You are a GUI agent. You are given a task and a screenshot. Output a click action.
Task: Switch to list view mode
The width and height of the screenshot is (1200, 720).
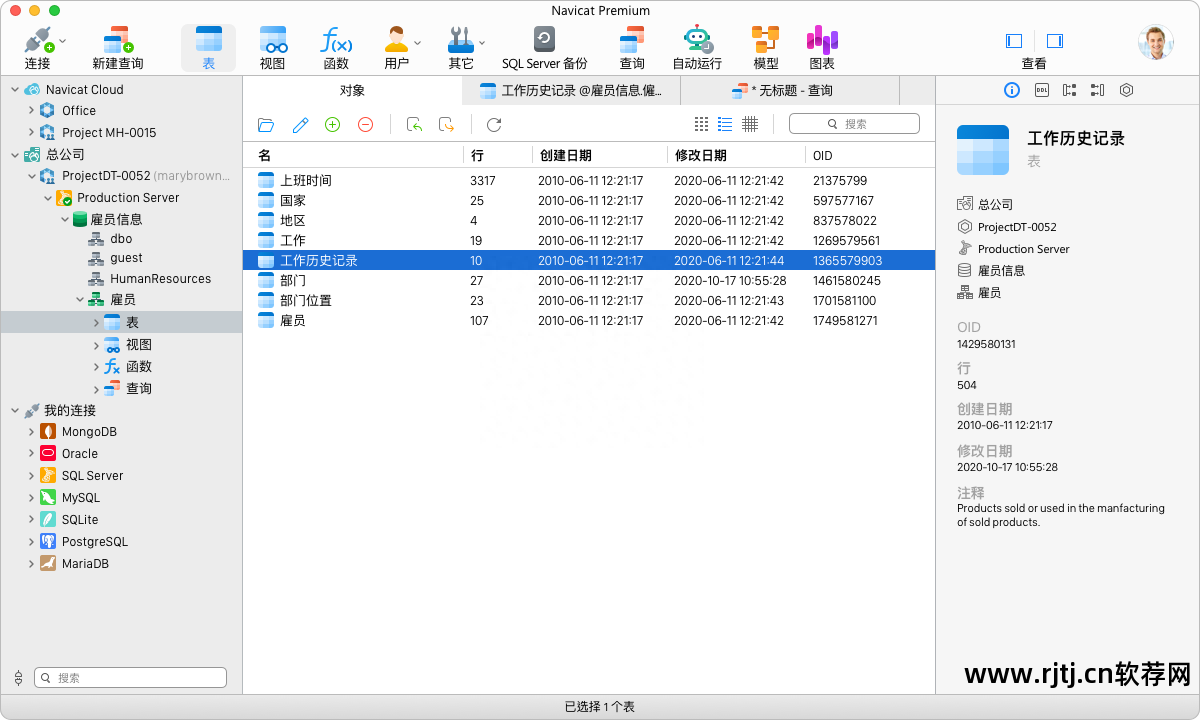[x=725, y=124]
